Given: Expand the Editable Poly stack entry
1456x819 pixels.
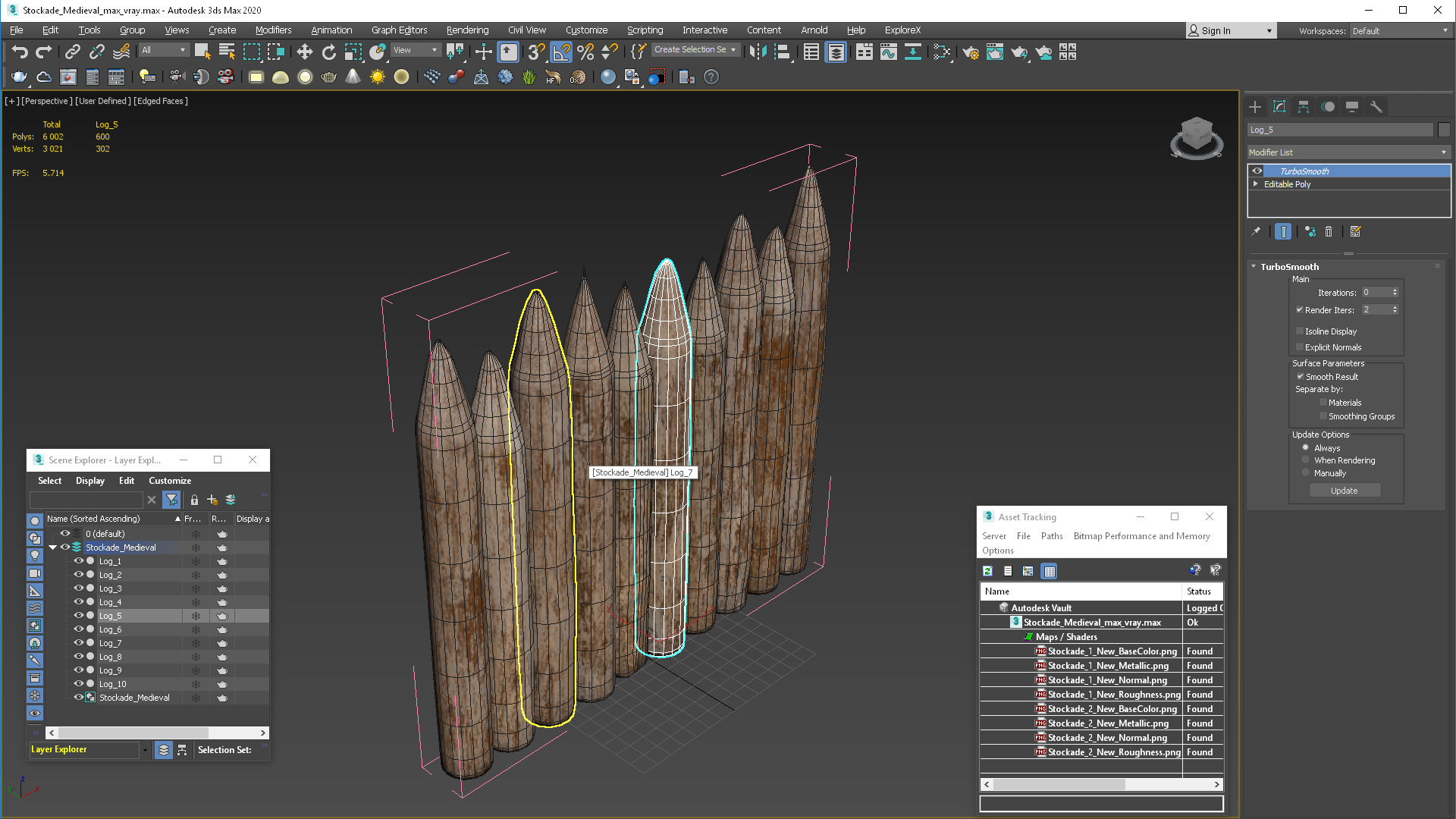Looking at the screenshot, I should coord(1256,184).
